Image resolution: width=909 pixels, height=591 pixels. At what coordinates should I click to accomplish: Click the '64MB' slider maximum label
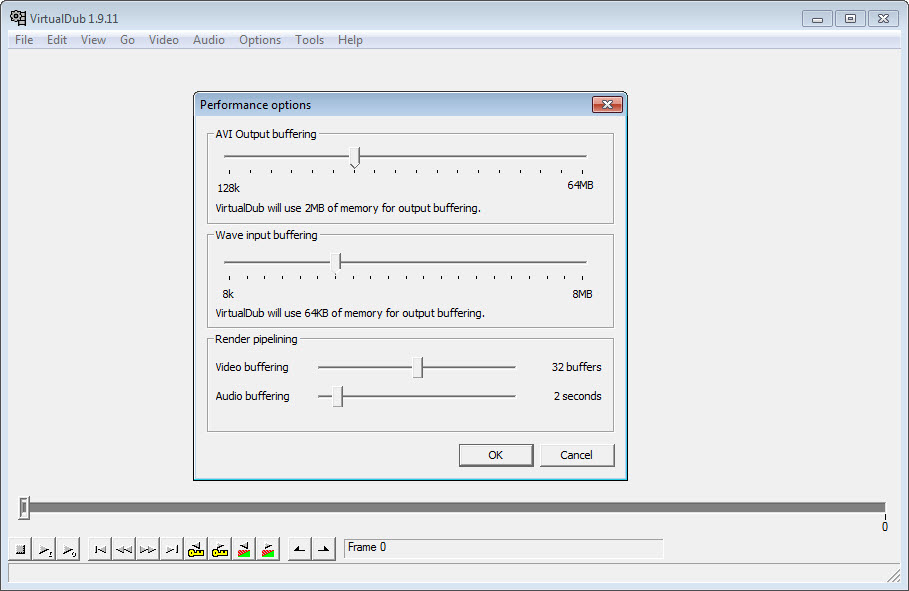(x=580, y=185)
